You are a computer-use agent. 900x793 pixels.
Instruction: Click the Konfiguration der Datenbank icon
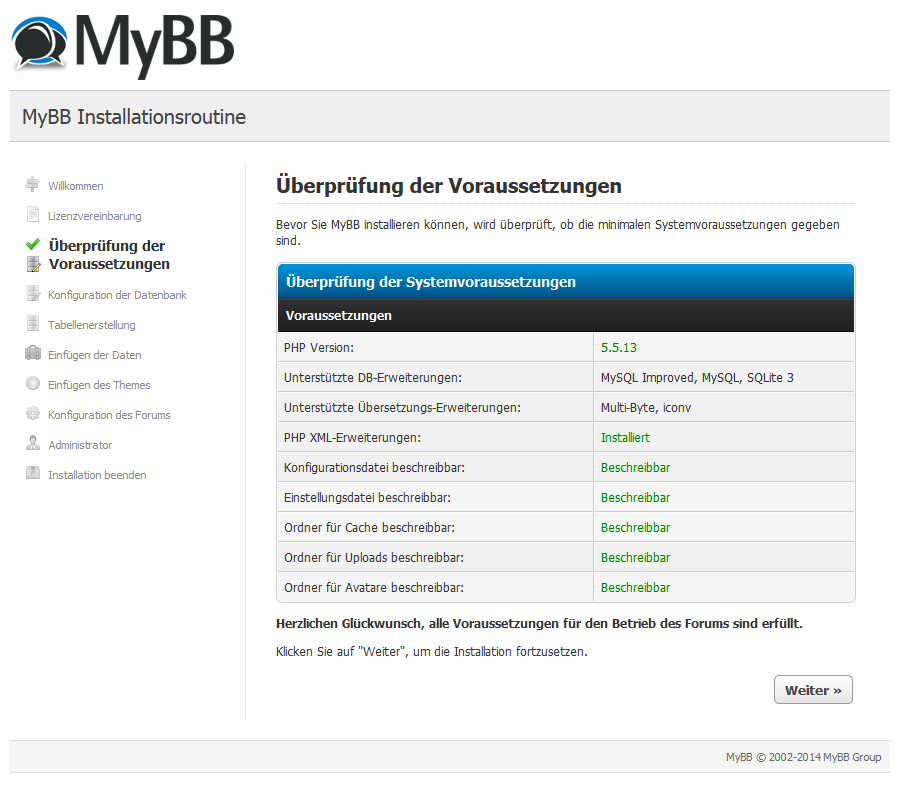tap(33, 293)
